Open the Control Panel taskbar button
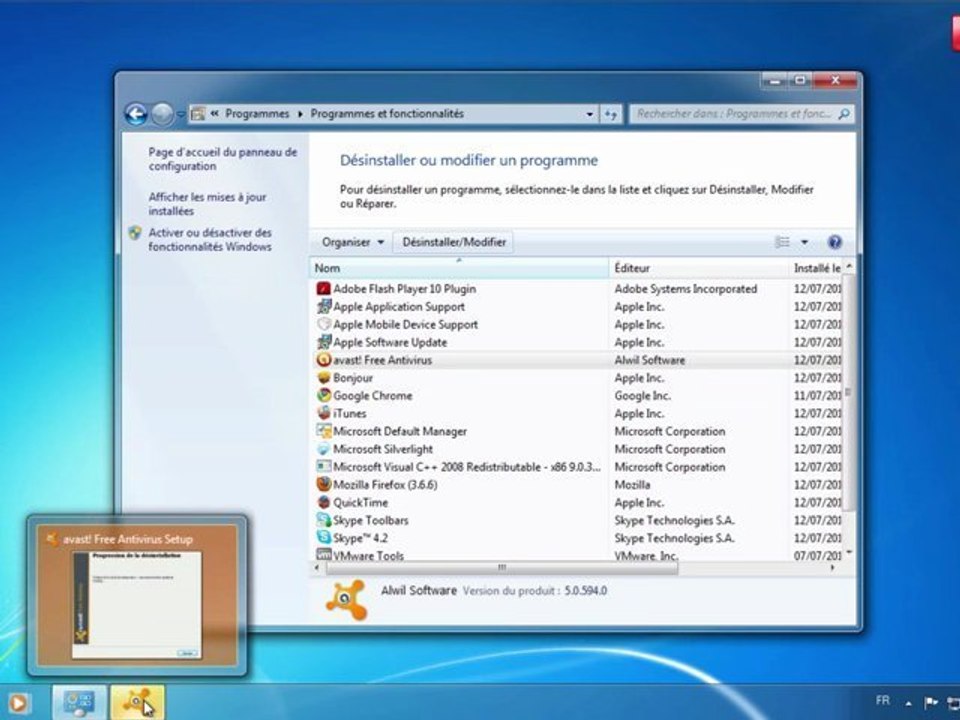 pos(79,702)
